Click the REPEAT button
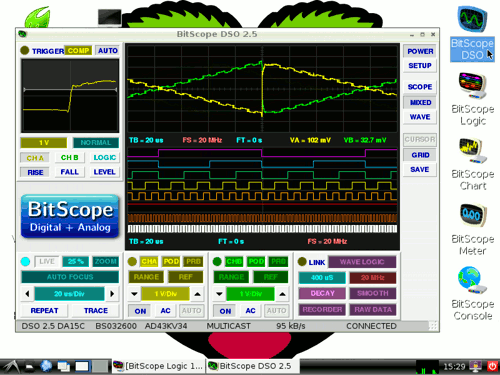 (44, 311)
